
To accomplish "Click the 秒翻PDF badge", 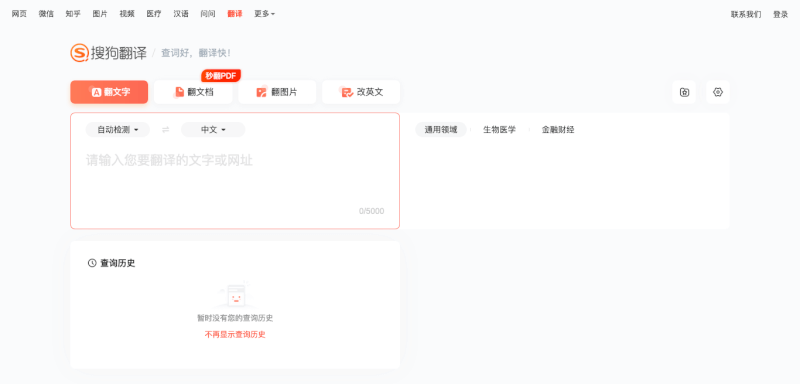I will coord(221,76).
